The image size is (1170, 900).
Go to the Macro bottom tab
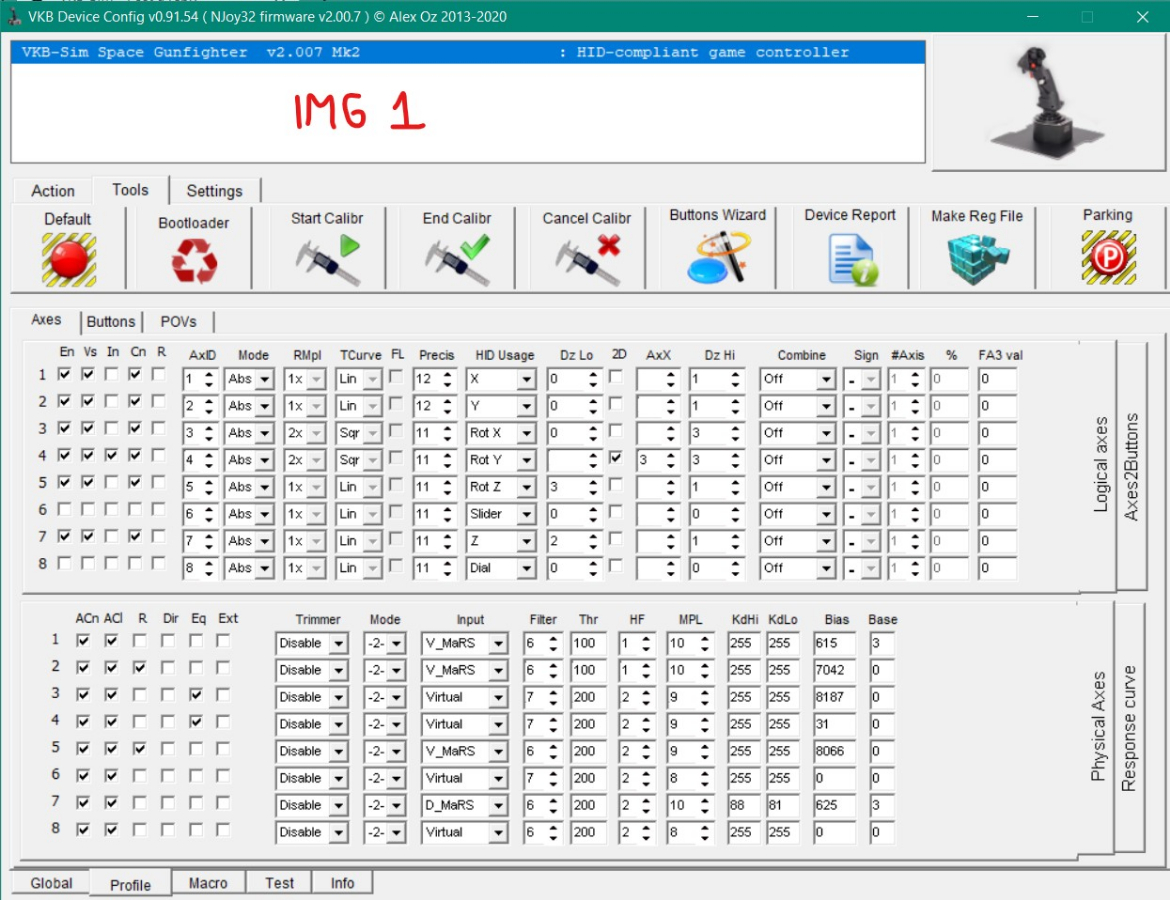coord(207,883)
